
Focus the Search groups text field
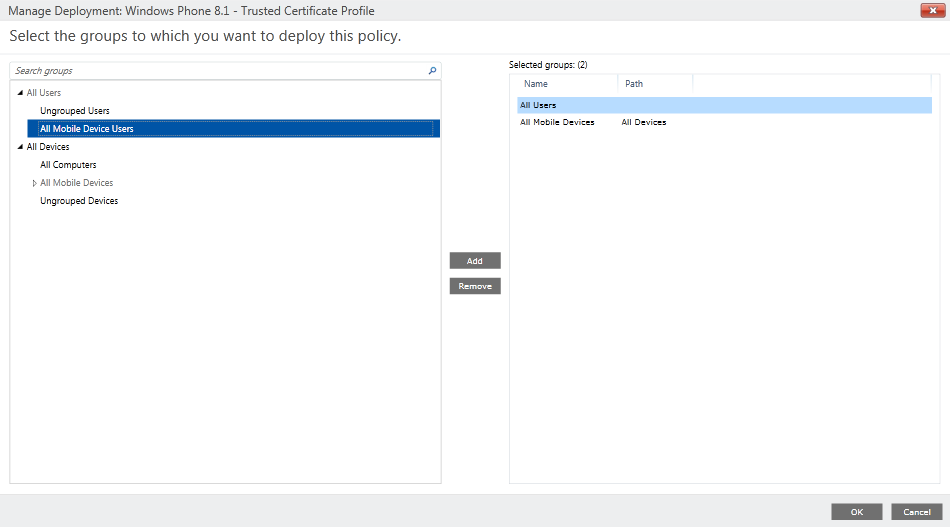215,71
